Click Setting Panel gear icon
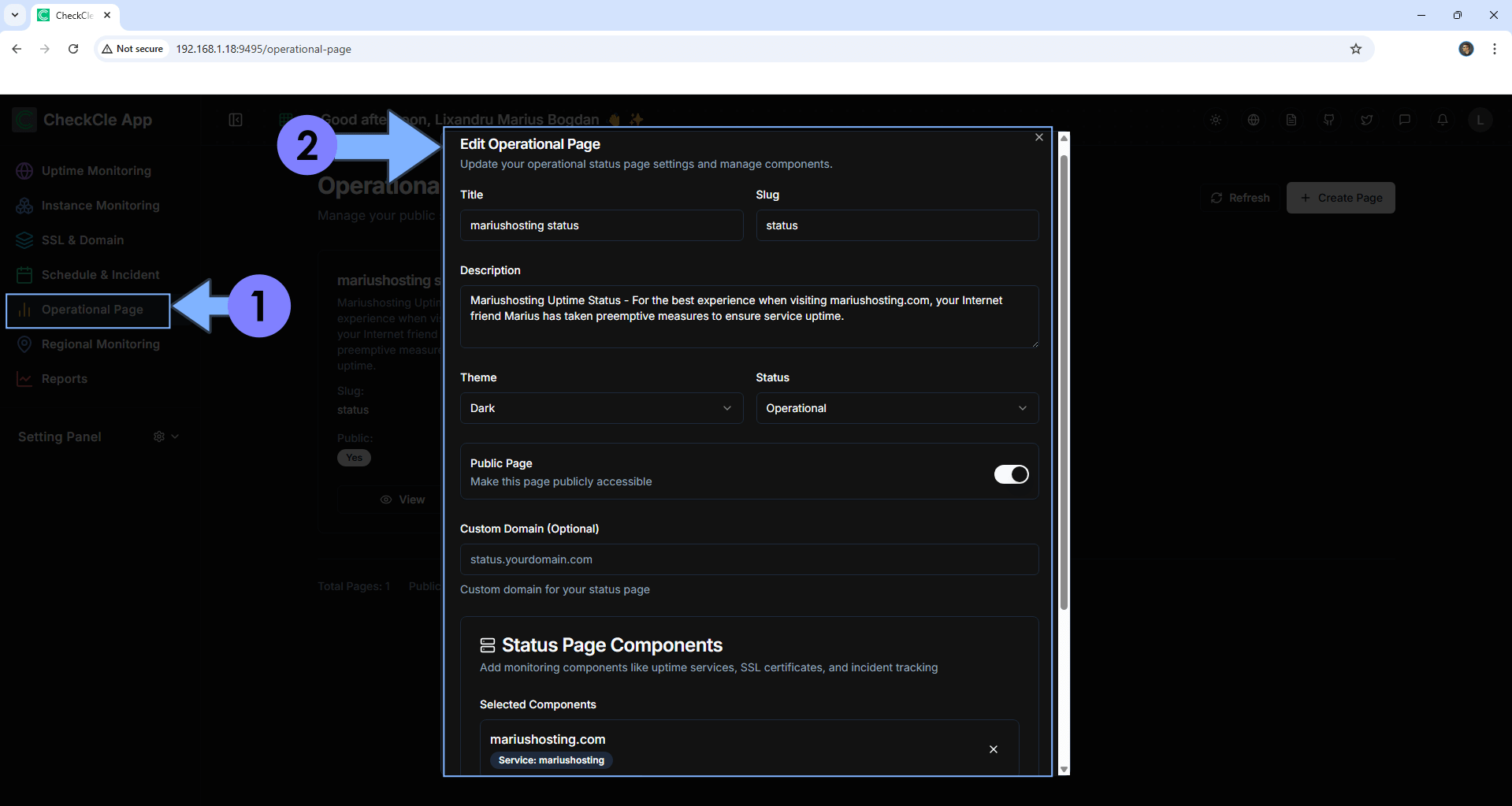This screenshot has width=1512, height=806. 159,436
